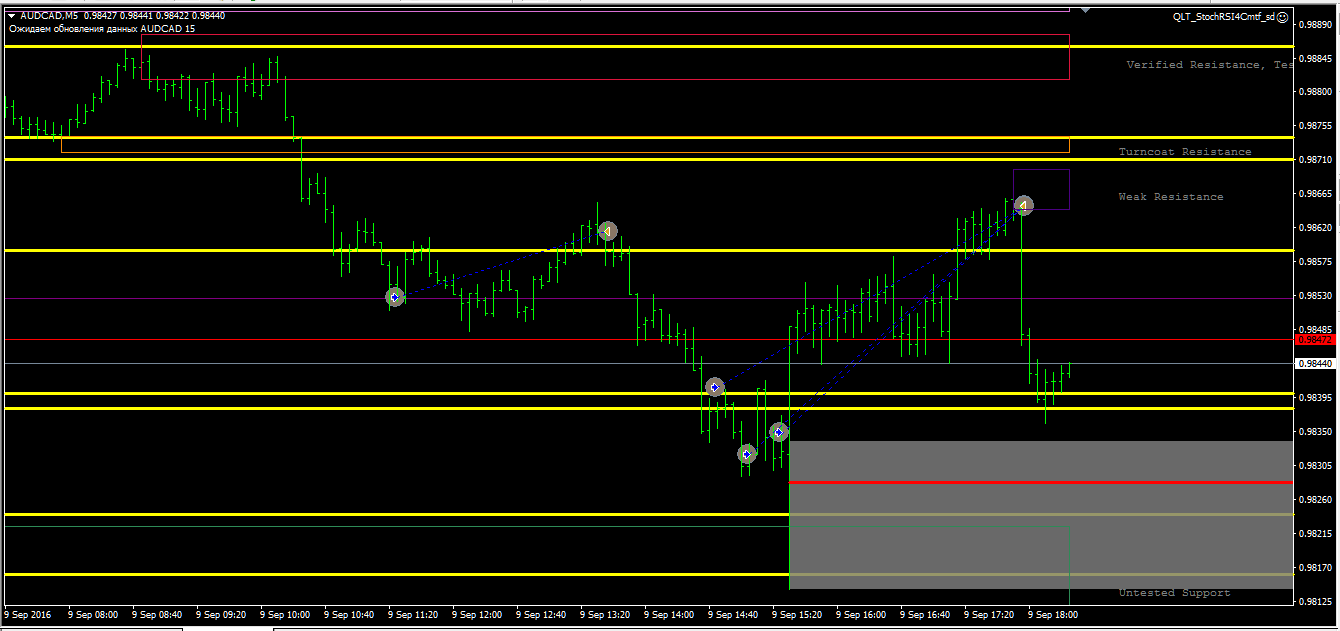Click the 0.98350 value on price scale
The image size is (1340, 631).
pyautogui.click(x=1315, y=432)
